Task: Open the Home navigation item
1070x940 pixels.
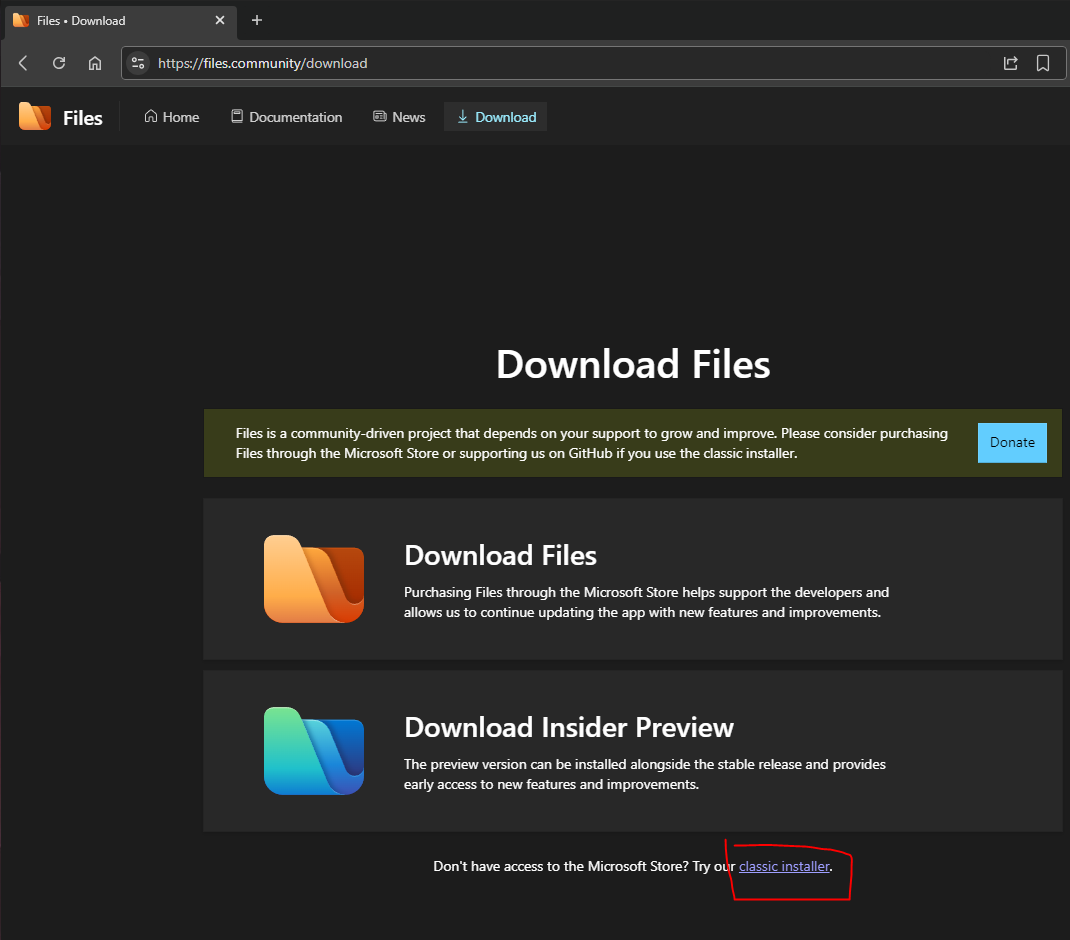Action: (x=171, y=117)
